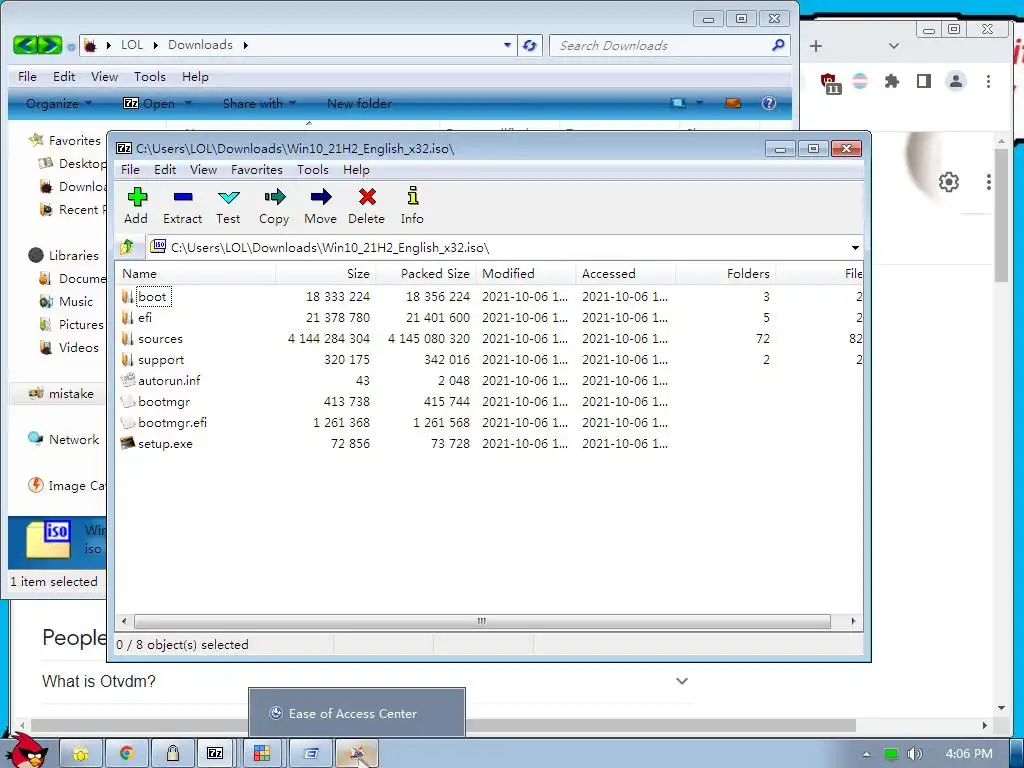
Task: Go up one folder level in 7-Zip
Action: [127, 247]
